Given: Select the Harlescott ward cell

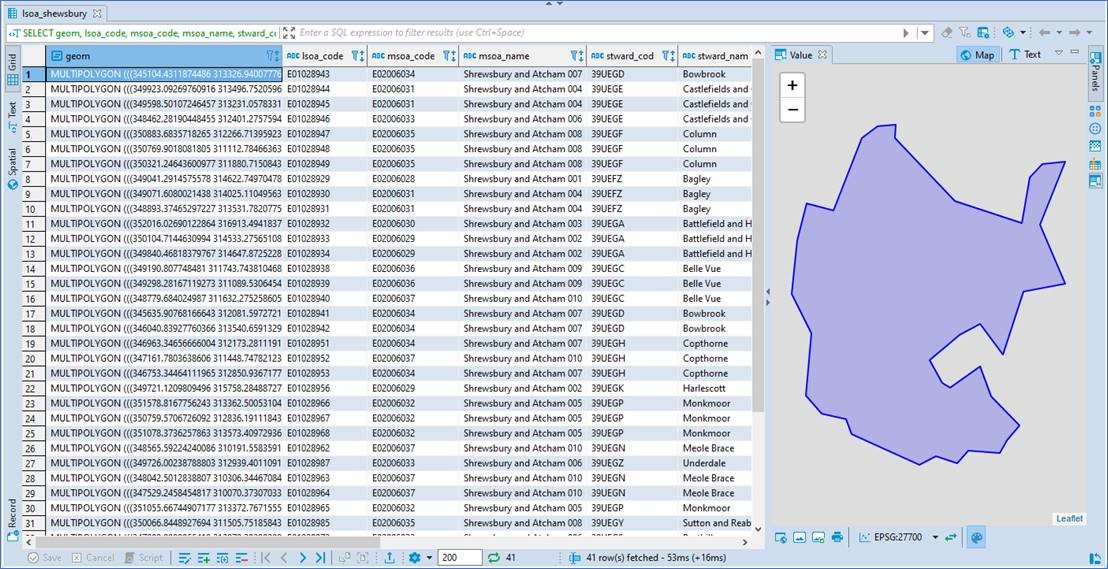Looking at the screenshot, I should pyautogui.click(x=716, y=388).
